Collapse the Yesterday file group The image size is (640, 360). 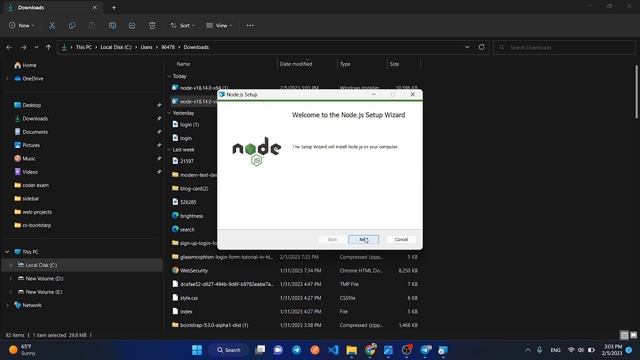click(169, 113)
